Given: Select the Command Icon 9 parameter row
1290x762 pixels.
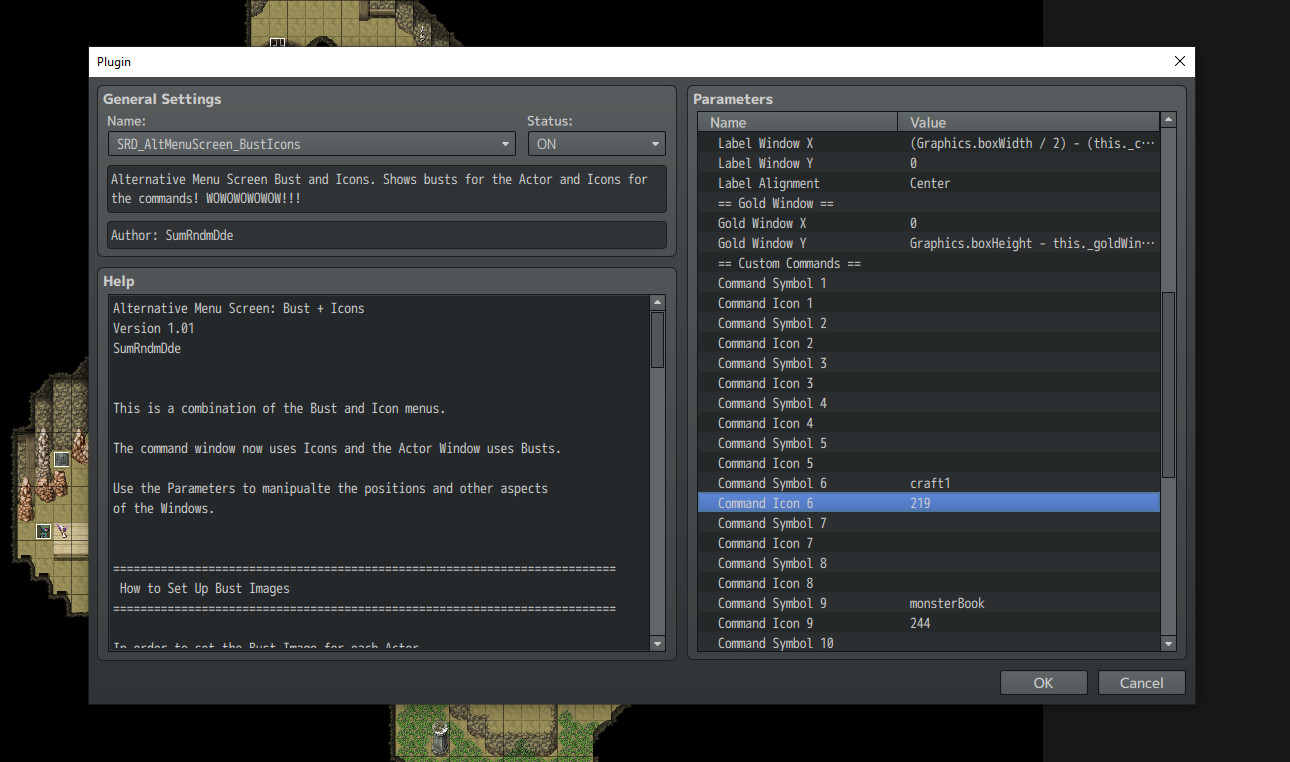Looking at the screenshot, I should 929,623.
